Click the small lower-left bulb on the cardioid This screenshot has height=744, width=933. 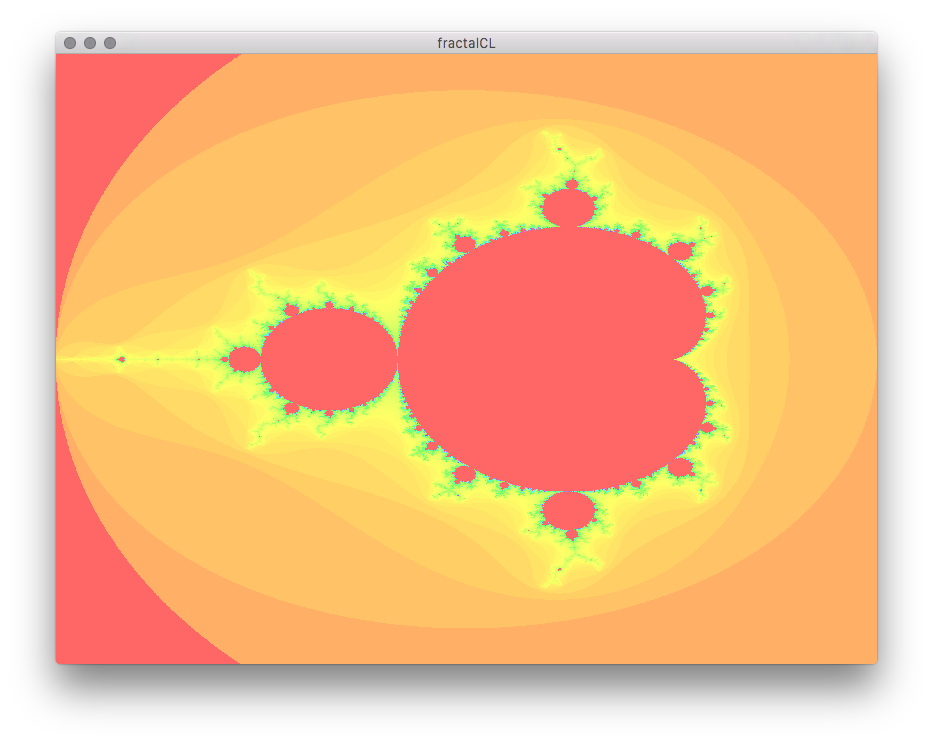(464, 473)
